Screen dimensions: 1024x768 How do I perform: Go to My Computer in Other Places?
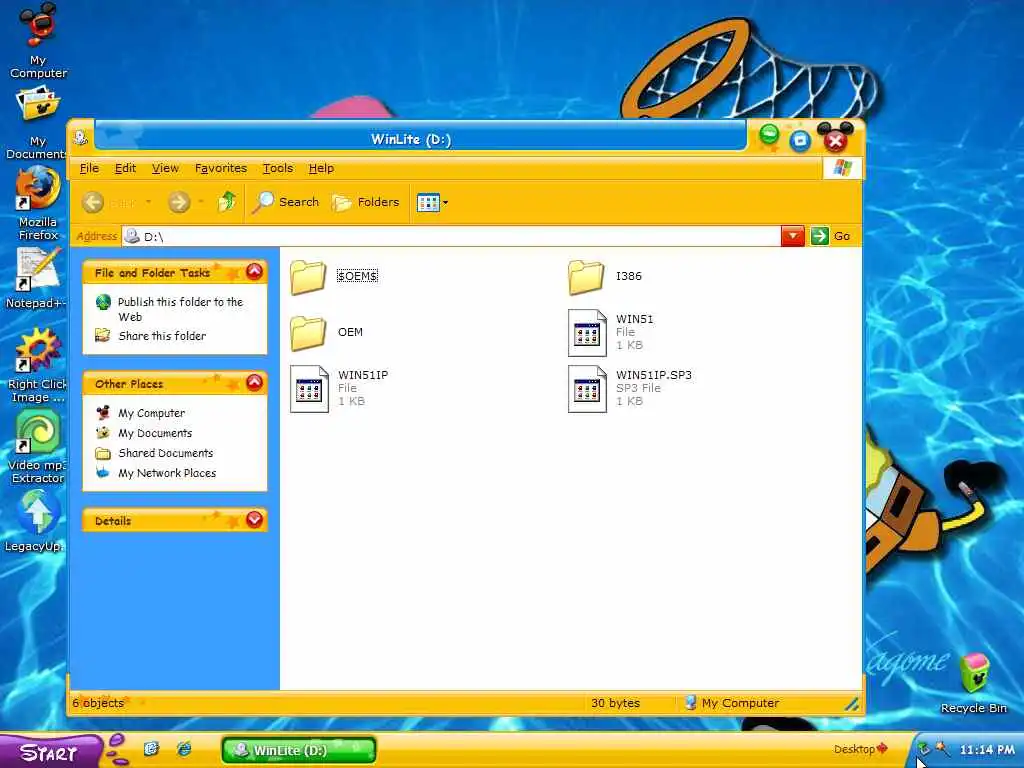click(152, 413)
